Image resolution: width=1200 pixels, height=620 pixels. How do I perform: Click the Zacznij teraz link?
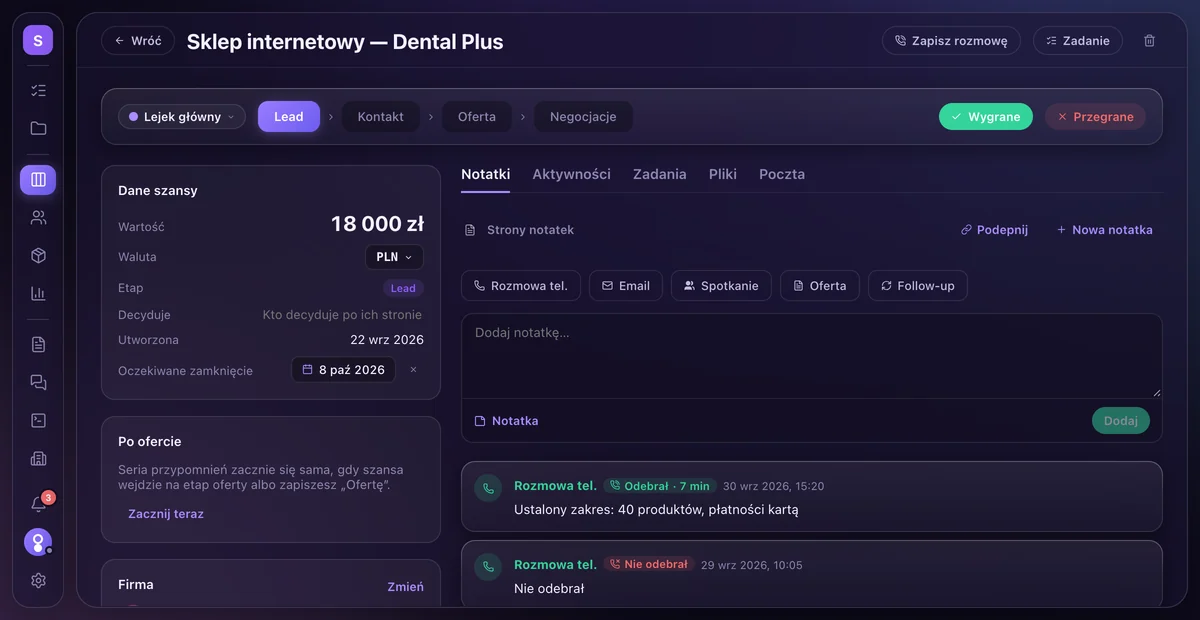[x=166, y=514]
